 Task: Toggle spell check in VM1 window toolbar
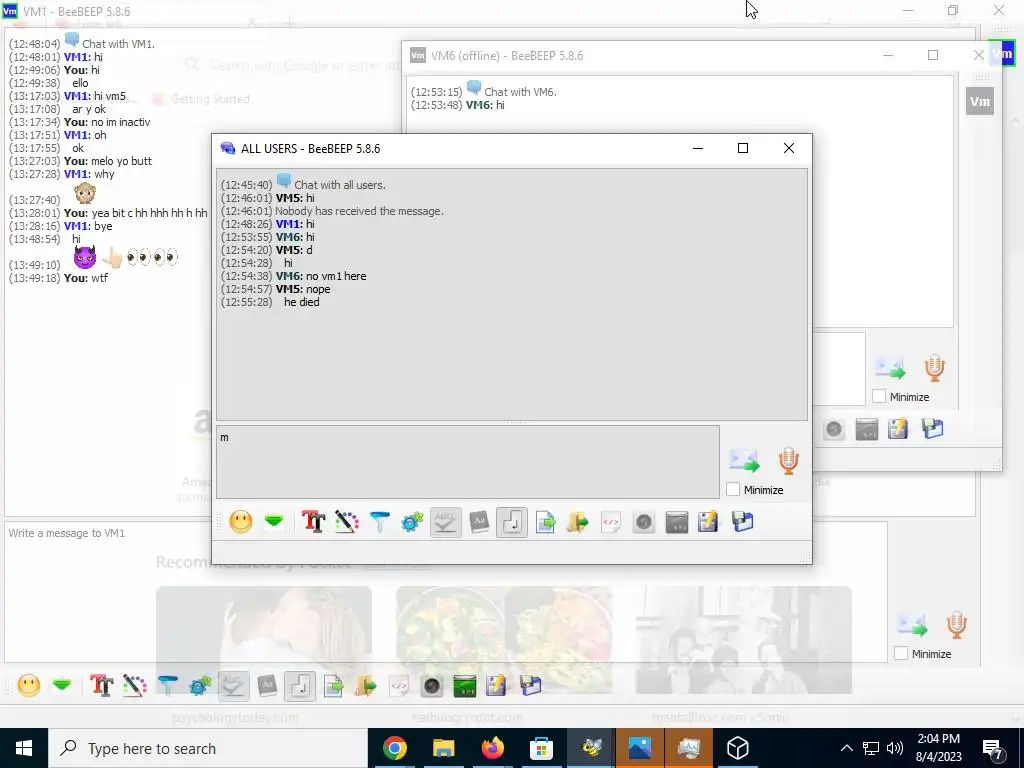tap(233, 686)
